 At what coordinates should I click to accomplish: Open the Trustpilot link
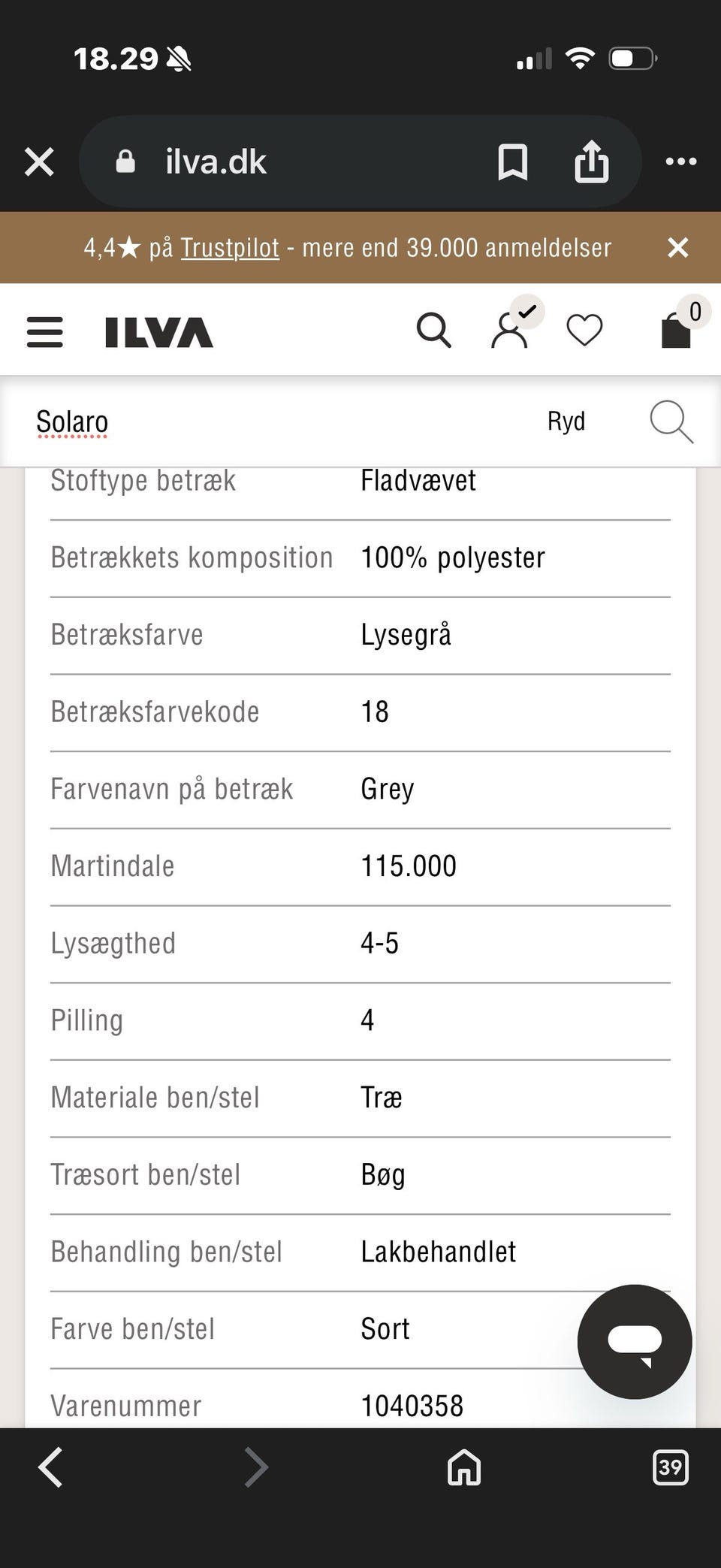tap(230, 247)
